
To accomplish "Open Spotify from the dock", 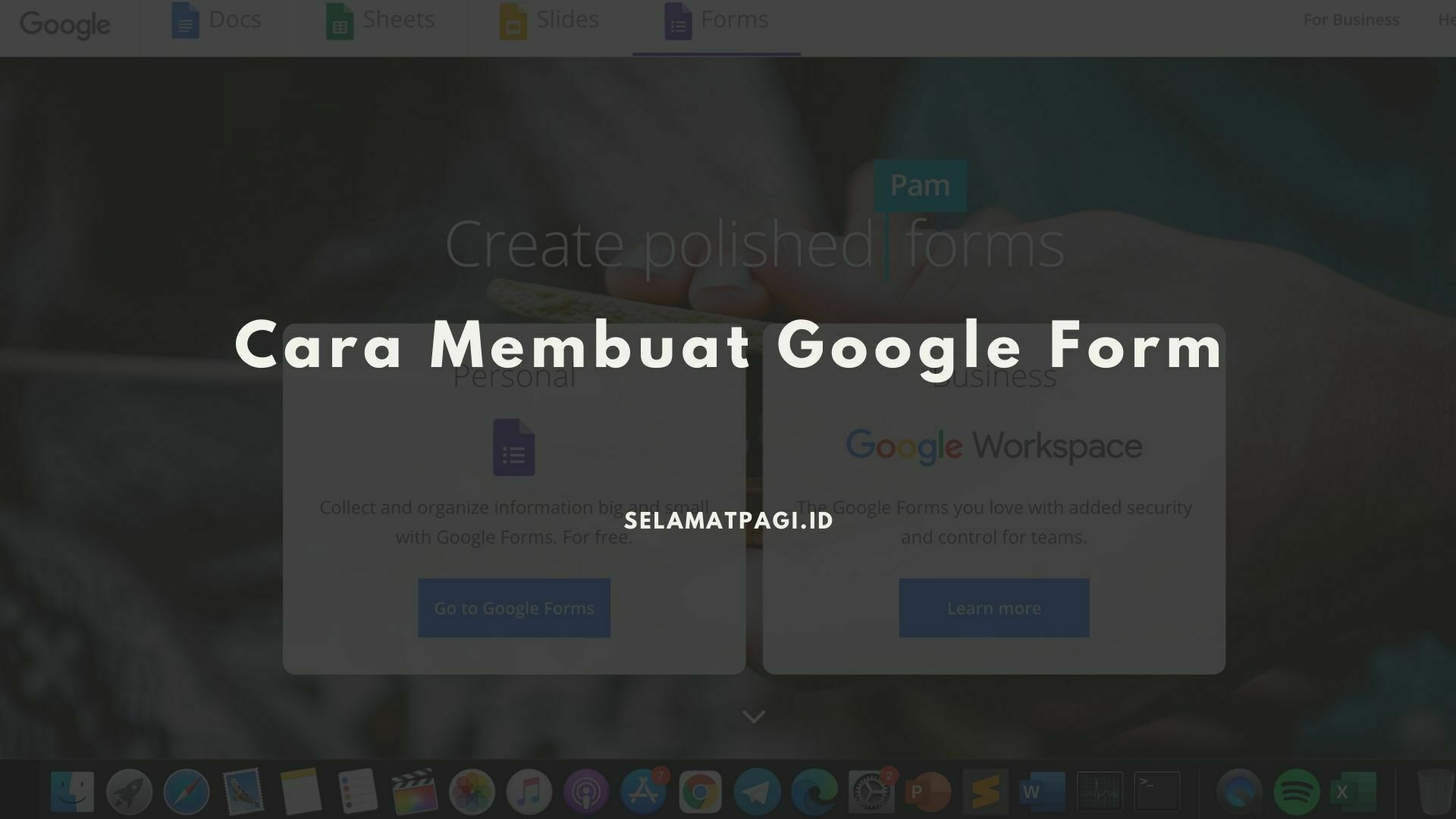I will click(x=1296, y=791).
